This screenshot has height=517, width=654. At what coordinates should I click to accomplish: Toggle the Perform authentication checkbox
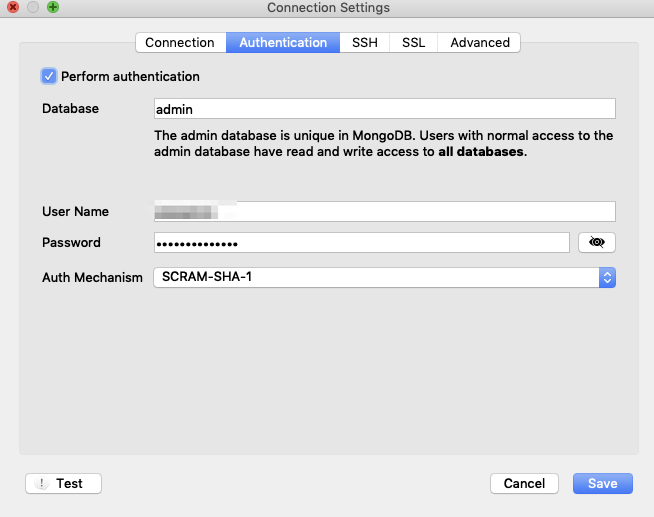coord(49,76)
